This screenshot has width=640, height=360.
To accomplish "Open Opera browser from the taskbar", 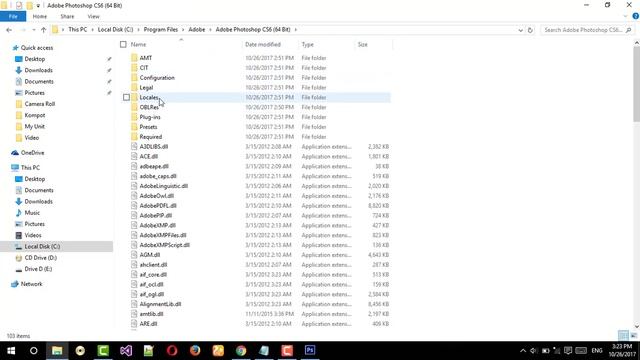I will coord(172,350).
